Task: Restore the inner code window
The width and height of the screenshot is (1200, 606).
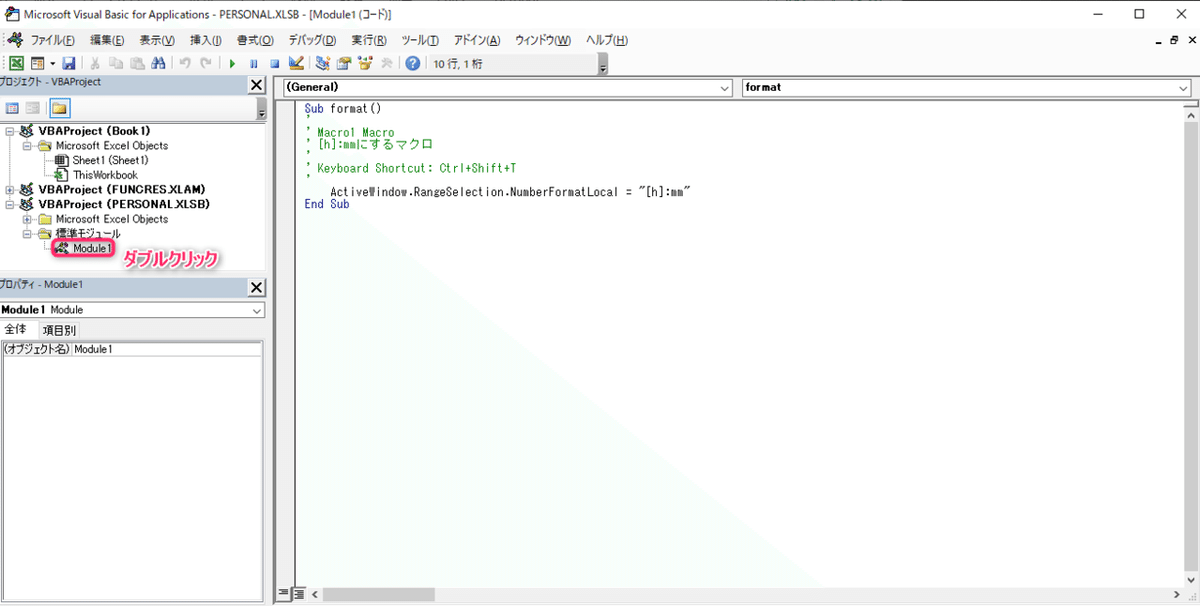Action: (x=1174, y=40)
